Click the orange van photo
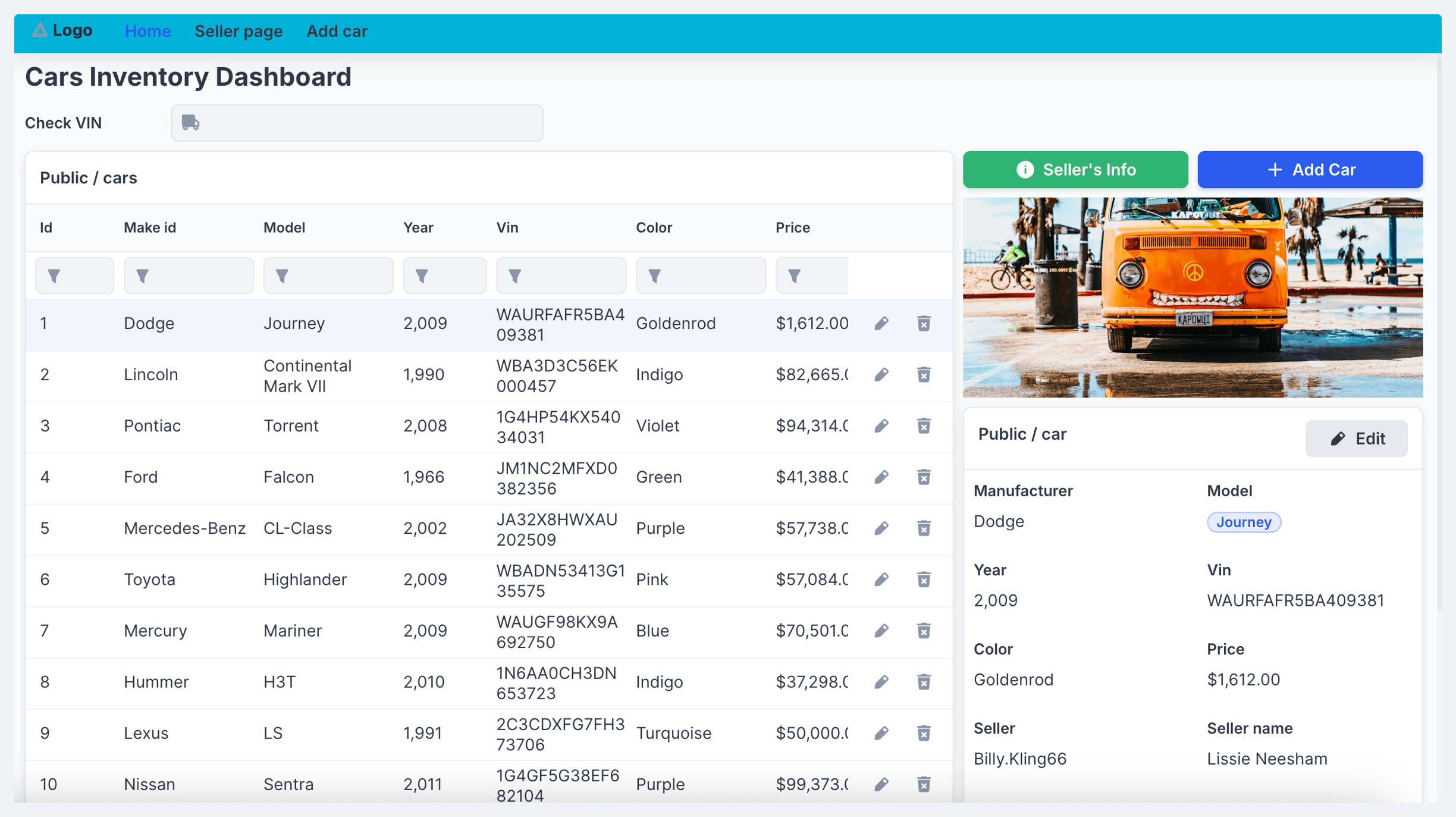The width and height of the screenshot is (1456, 817). tap(1193, 297)
